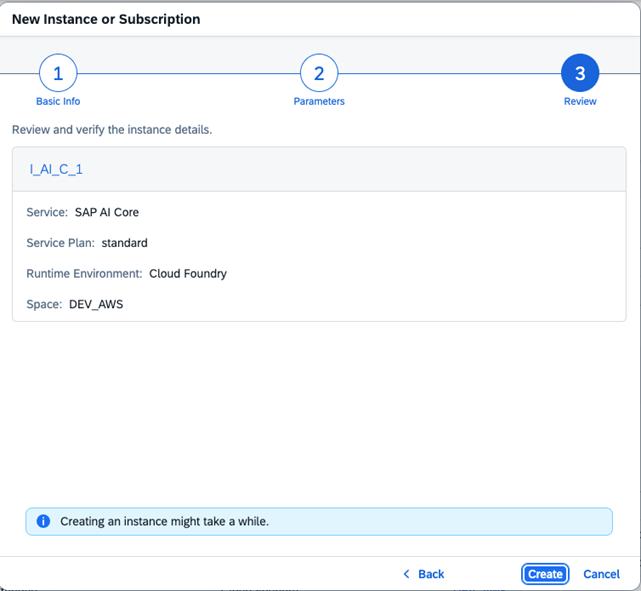Click the step 1 circle in wizard
Image resolution: width=641 pixels, height=591 pixels.
(x=58, y=73)
